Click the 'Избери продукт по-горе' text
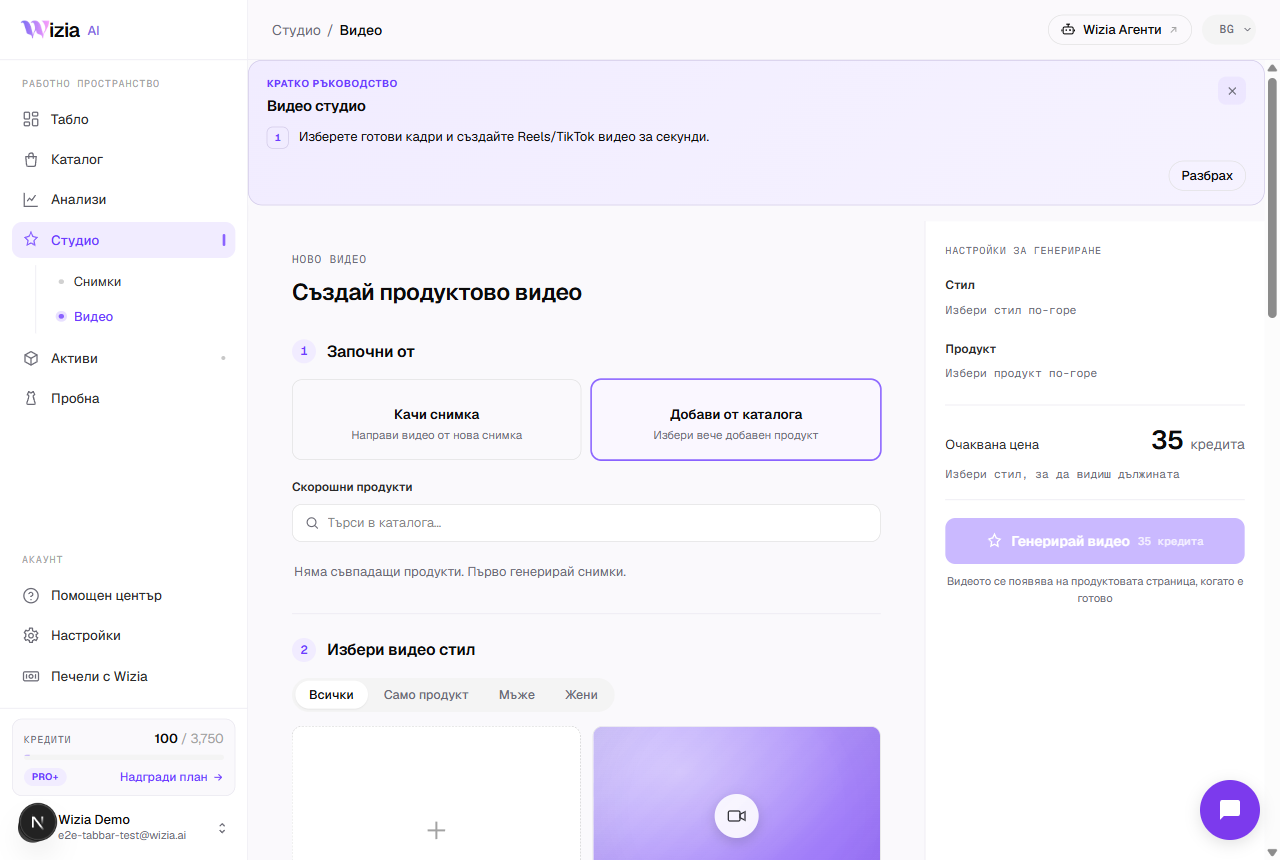Viewport: 1280px width, 860px height. tap(1021, 373)
